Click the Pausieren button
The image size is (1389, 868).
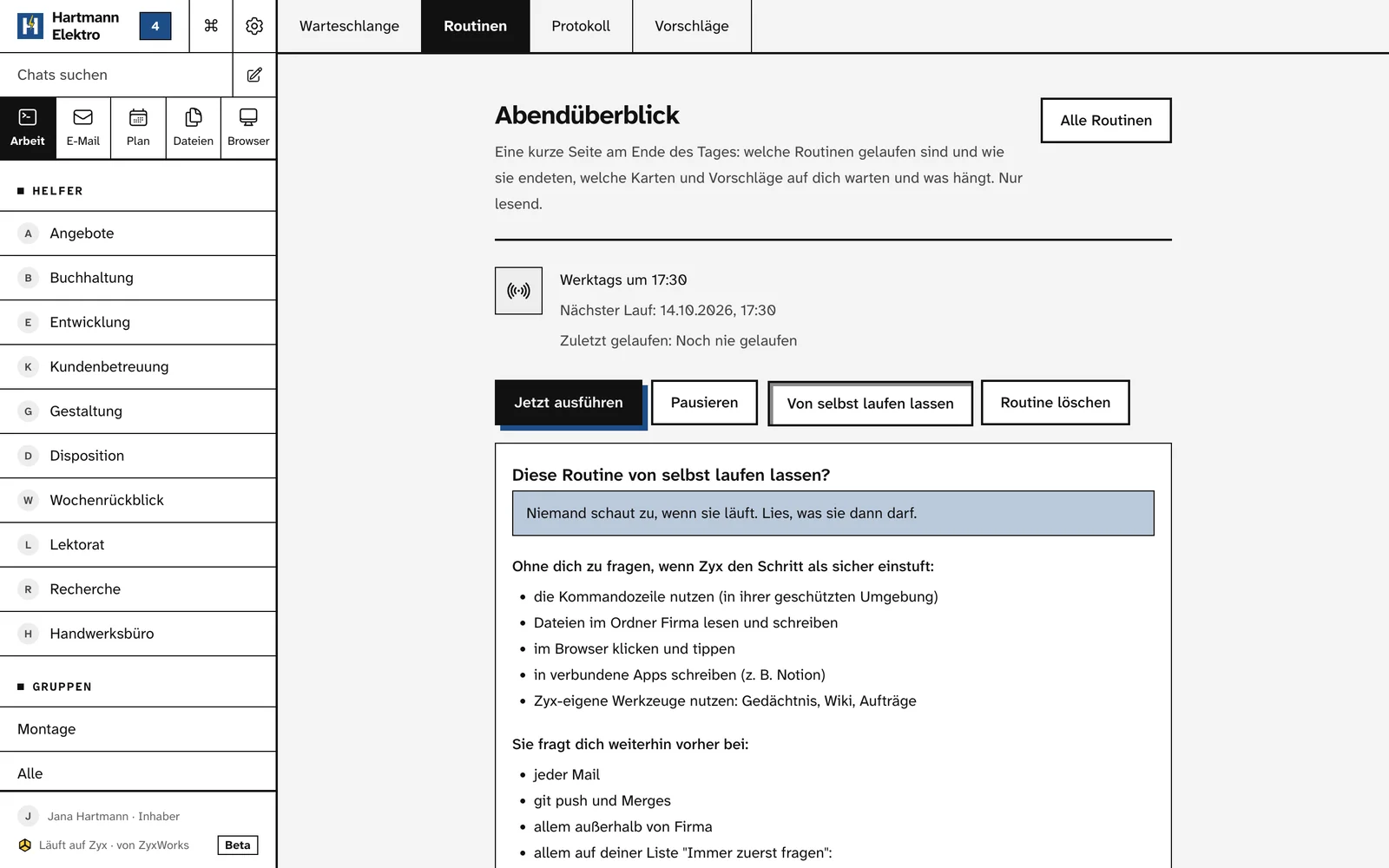704,403
